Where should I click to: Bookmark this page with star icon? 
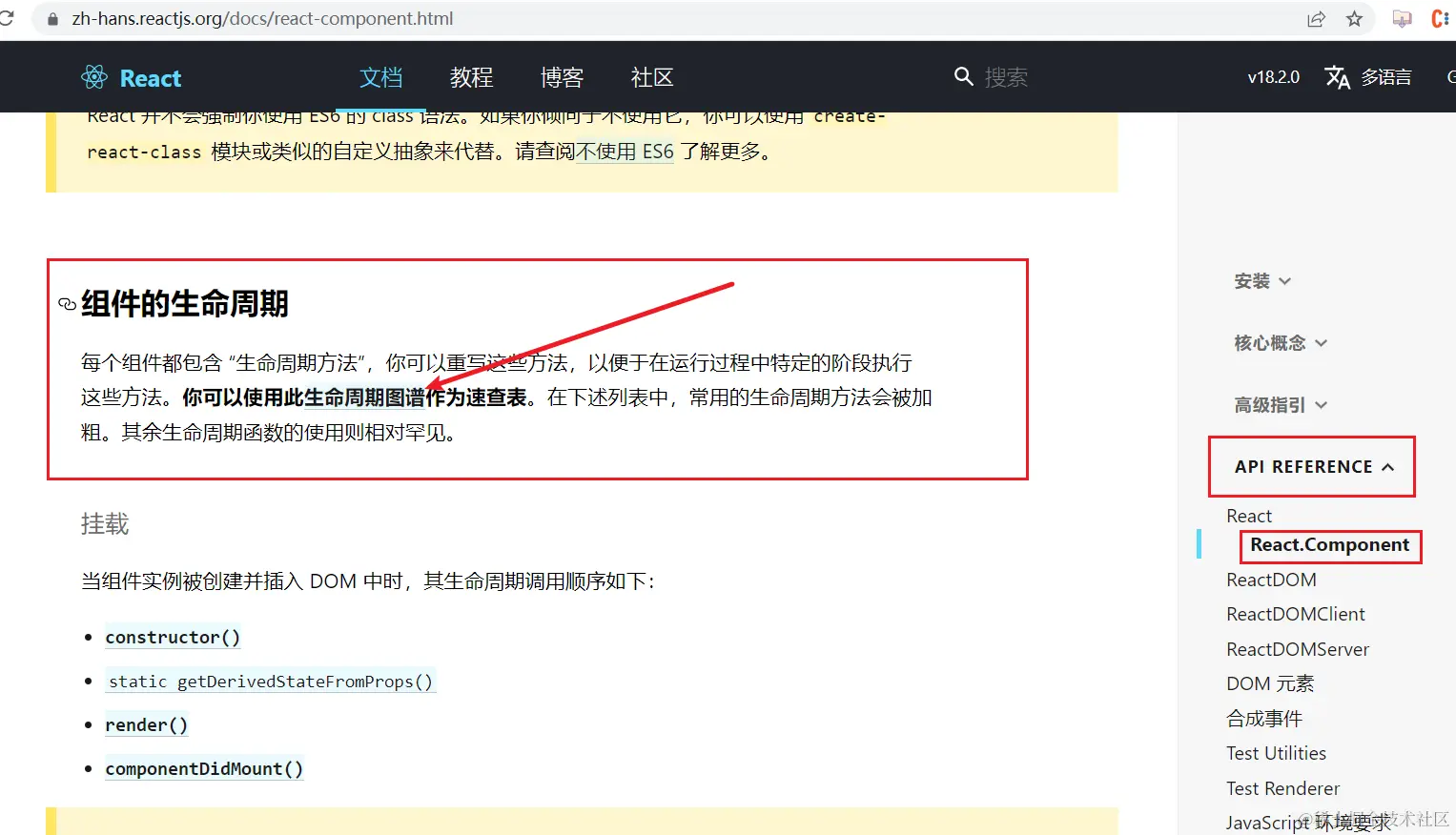[1354, 19]
